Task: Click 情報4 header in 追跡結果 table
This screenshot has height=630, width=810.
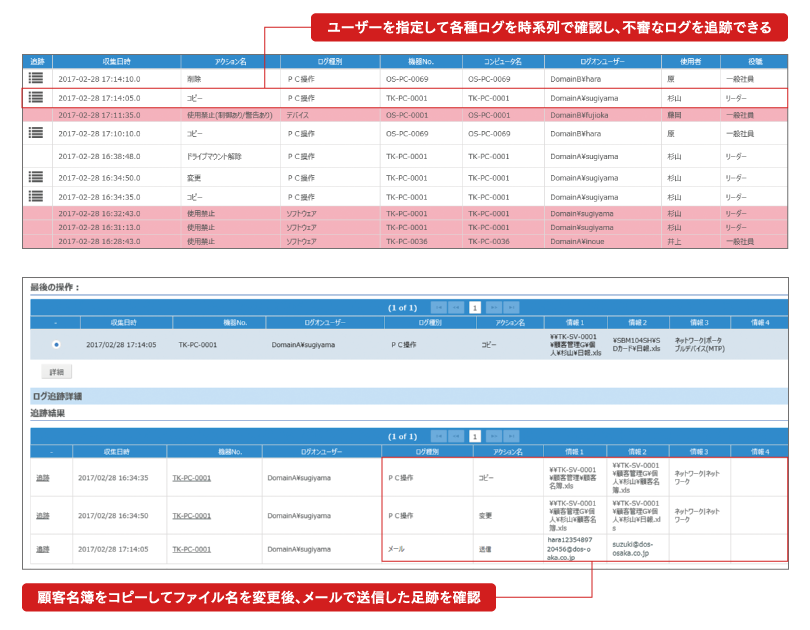Action: click(x=760, y=451)
